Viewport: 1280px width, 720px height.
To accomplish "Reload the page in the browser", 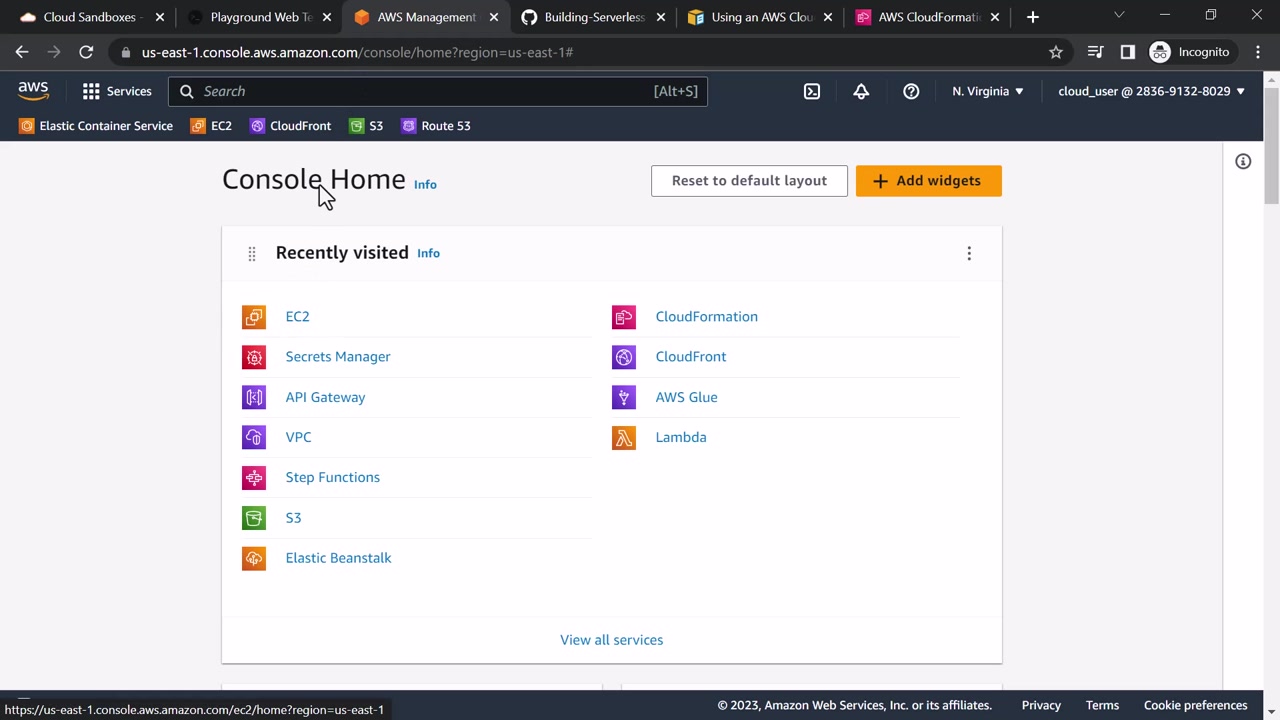I will pos(86,52).
